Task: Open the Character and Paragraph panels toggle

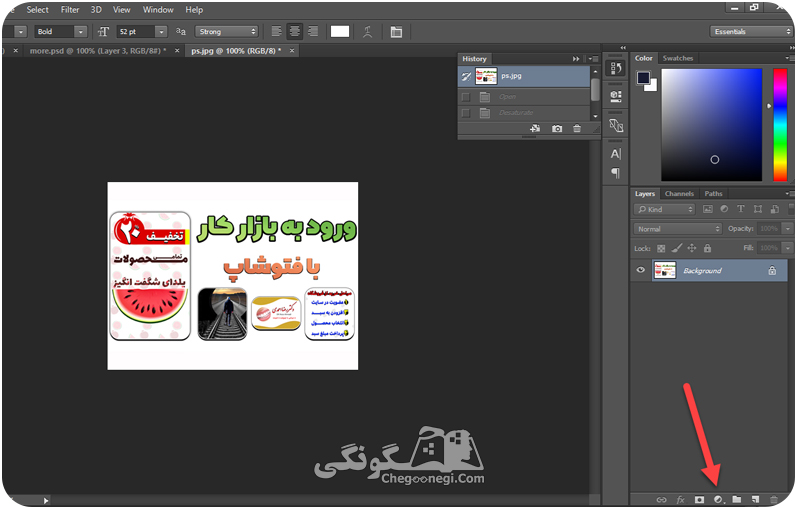Action: pyautogui.click(x=396, y=32)
